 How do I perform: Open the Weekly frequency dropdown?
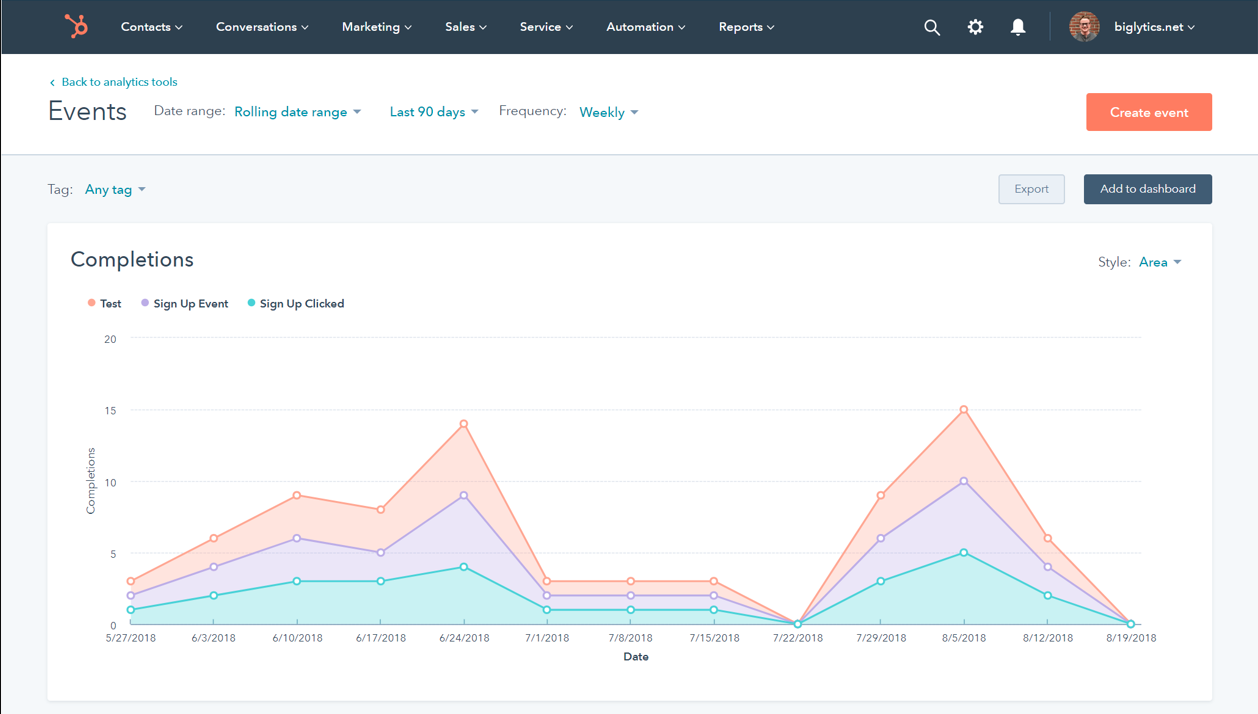coord(608,112)
